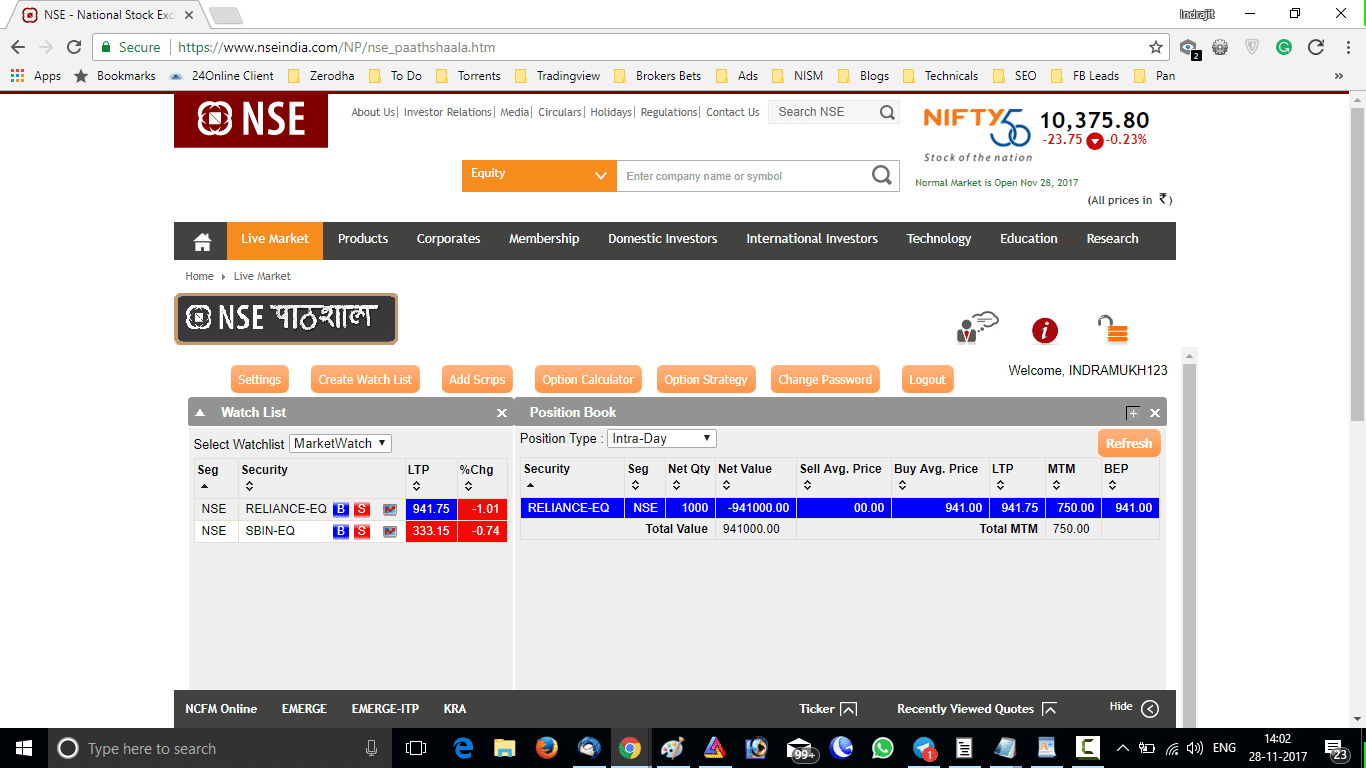Click the Settings button

[x=260, y=380]
